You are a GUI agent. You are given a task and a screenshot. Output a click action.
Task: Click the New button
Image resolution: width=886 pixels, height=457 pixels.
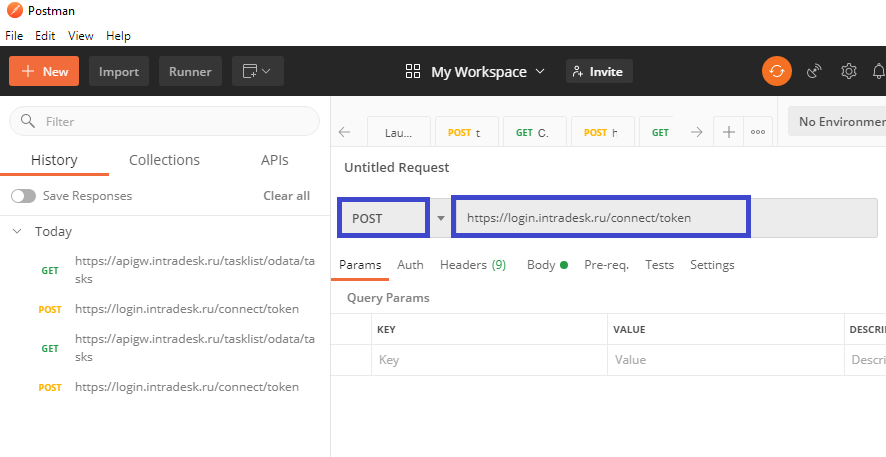coord(44,71)
